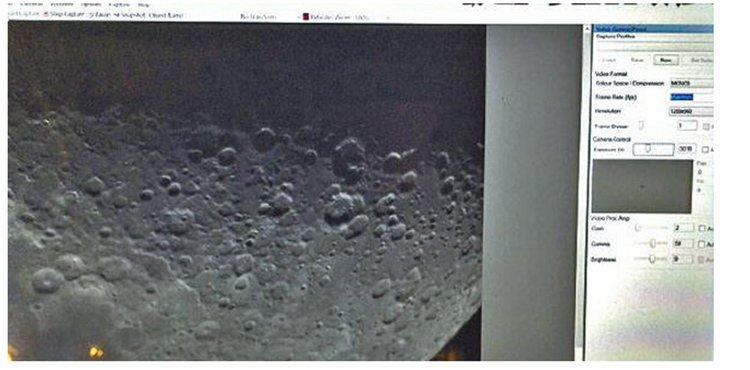Enable the Gain Auto checkbox
The width and height of the screenshot is (750, 370).
point(702,229)
